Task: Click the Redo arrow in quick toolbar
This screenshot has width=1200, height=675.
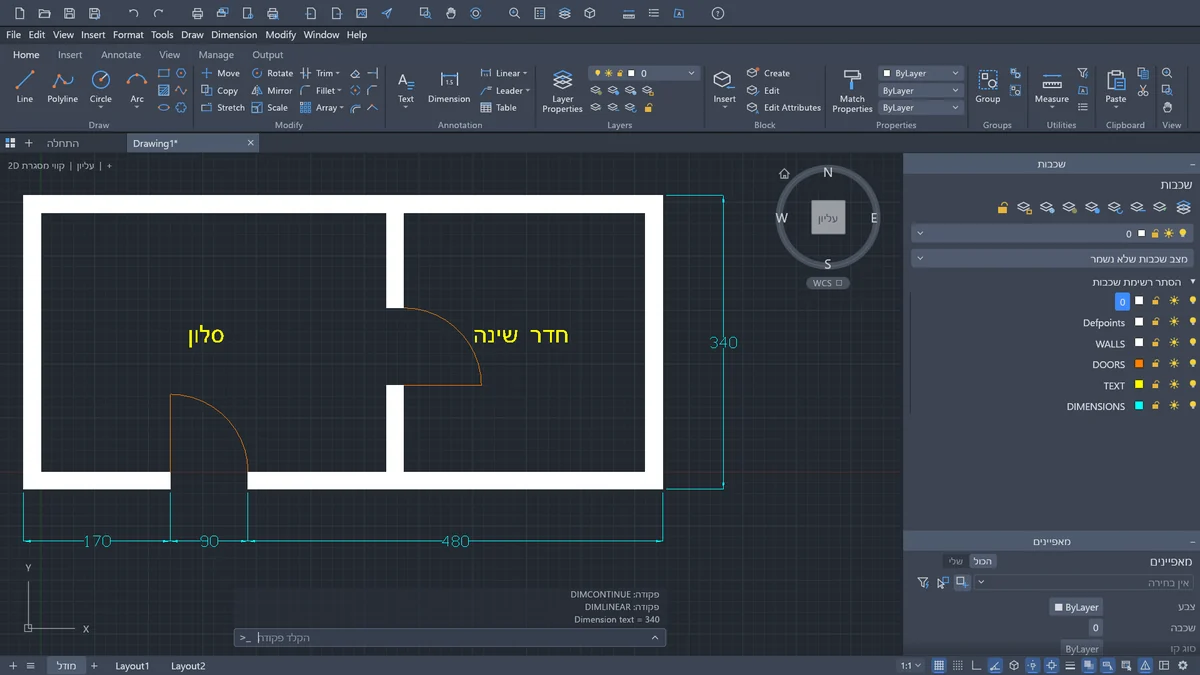Action: (x=159, y=13)
